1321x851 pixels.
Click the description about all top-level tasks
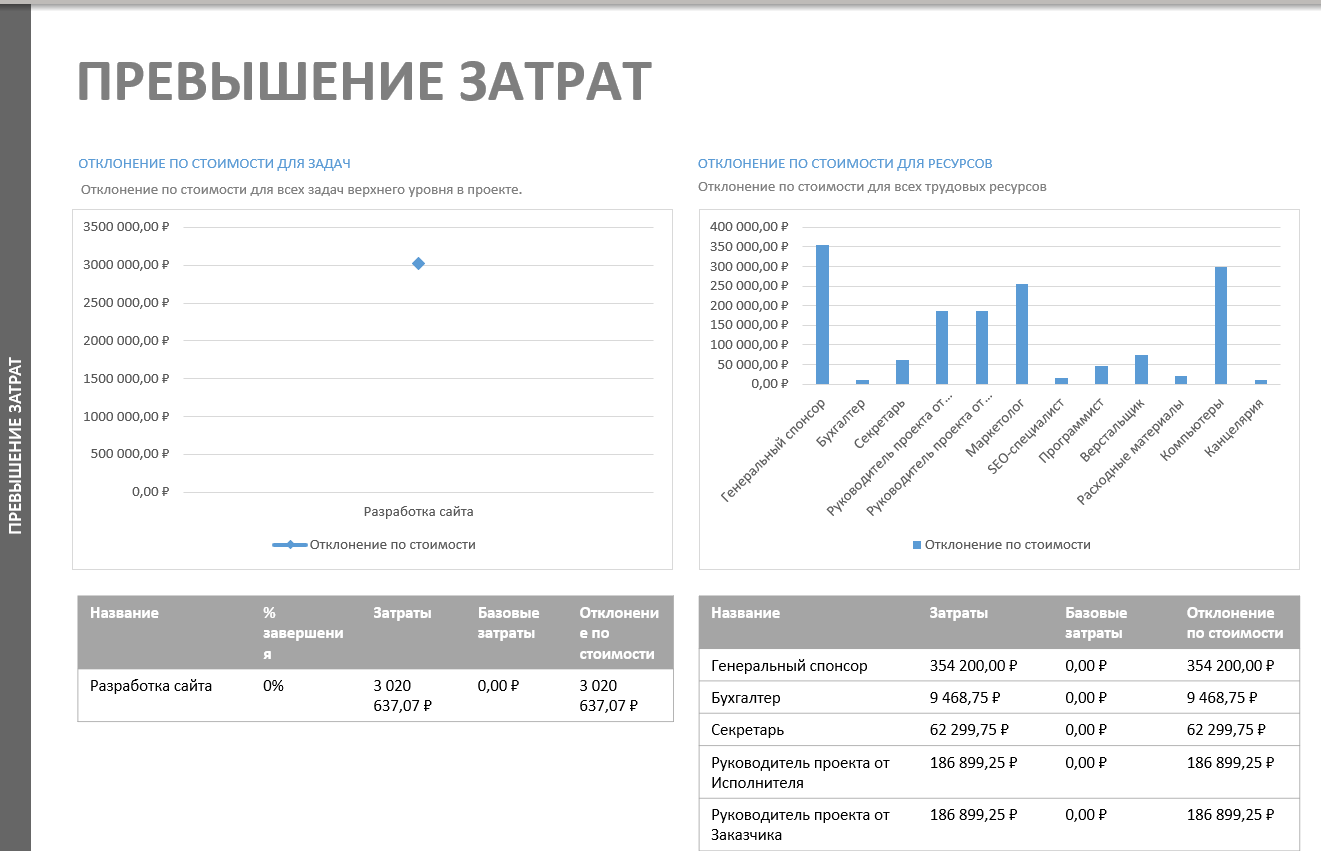click(x=301, y=189)
